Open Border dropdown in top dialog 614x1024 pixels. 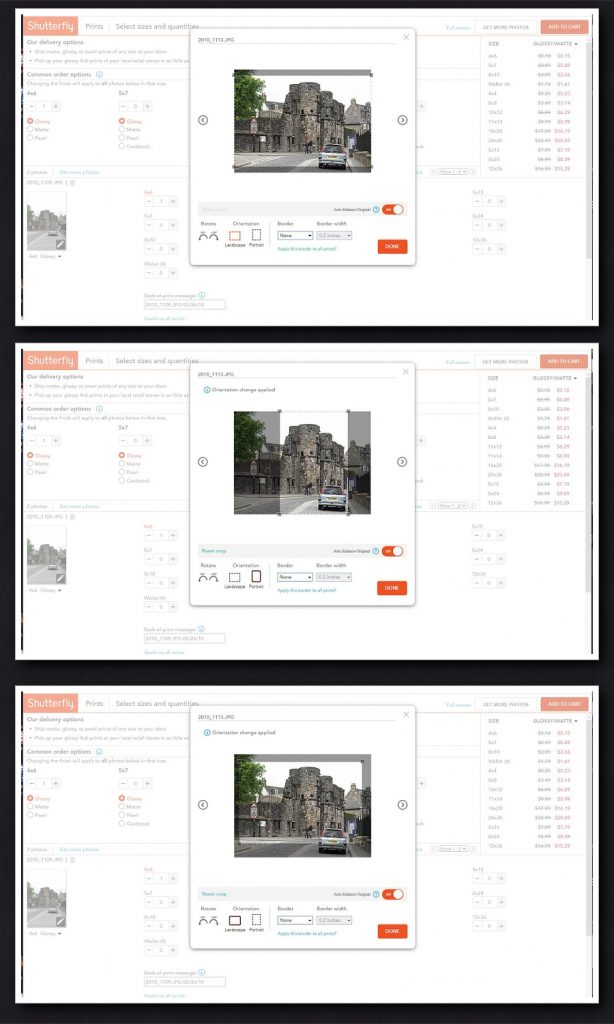295,236
